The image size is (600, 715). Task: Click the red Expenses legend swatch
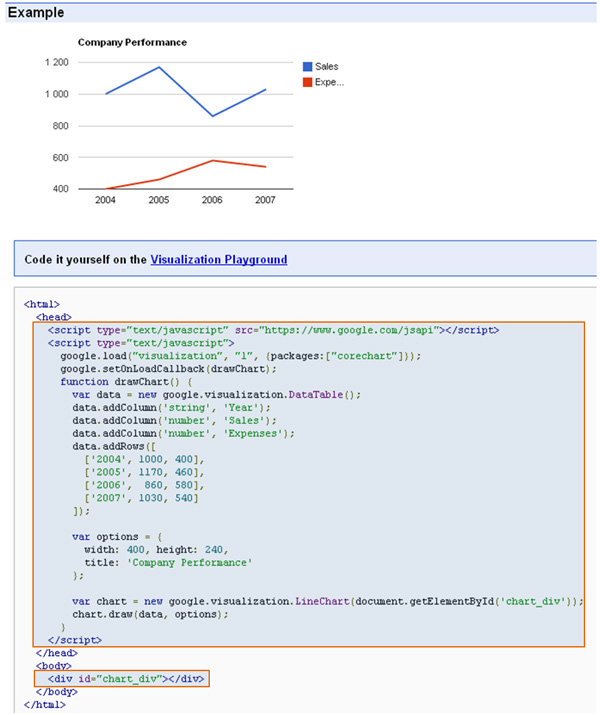coord(308,82)
